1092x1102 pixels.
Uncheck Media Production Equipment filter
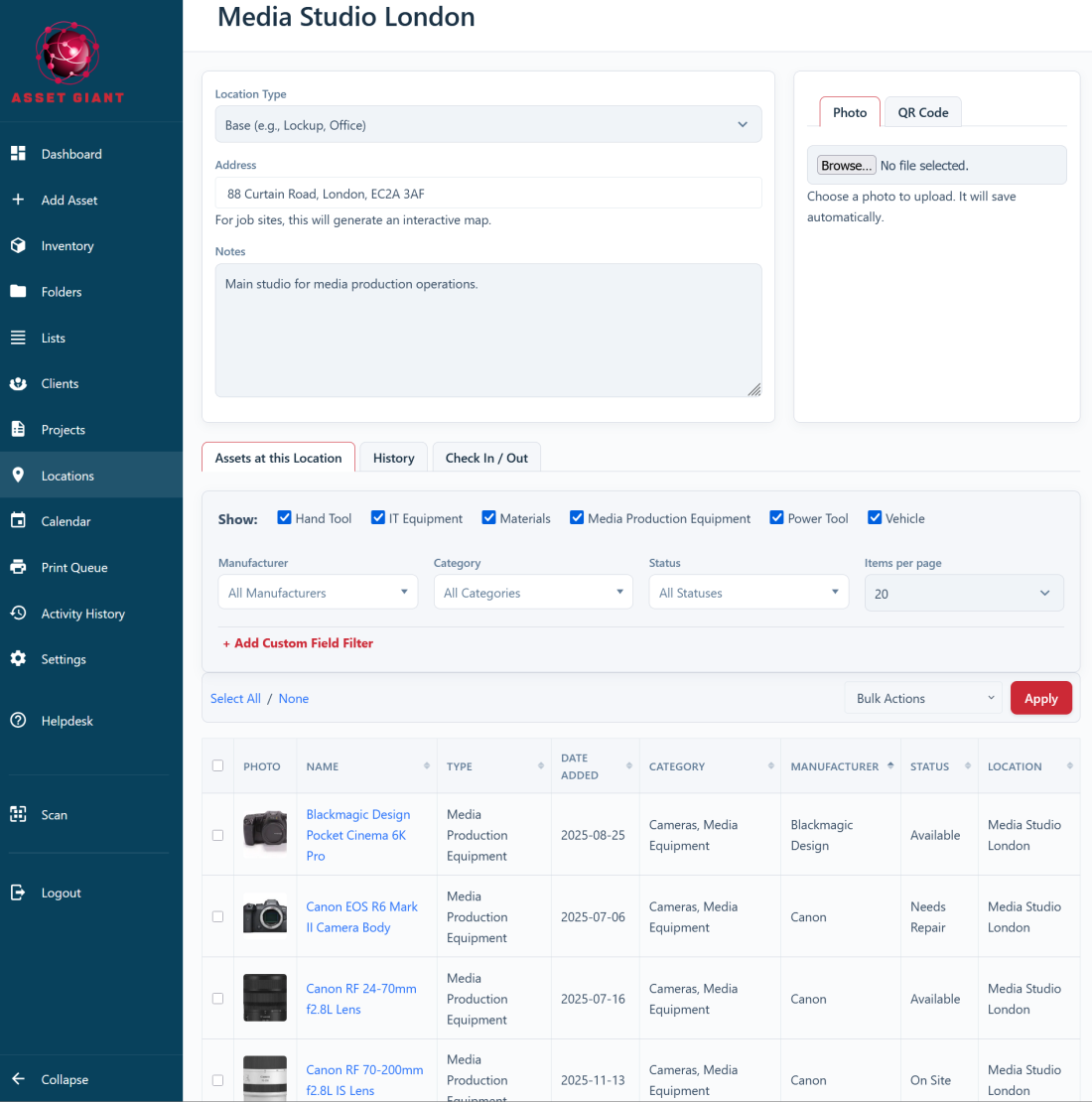577,517
